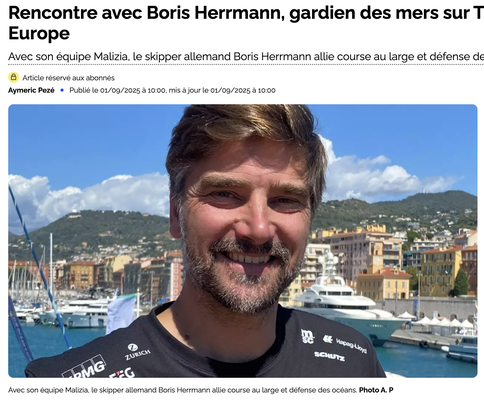Screen dimensions: 484x400
Task: Click the 'Article réservé aux abonnés' label
Action: (68, 78)
